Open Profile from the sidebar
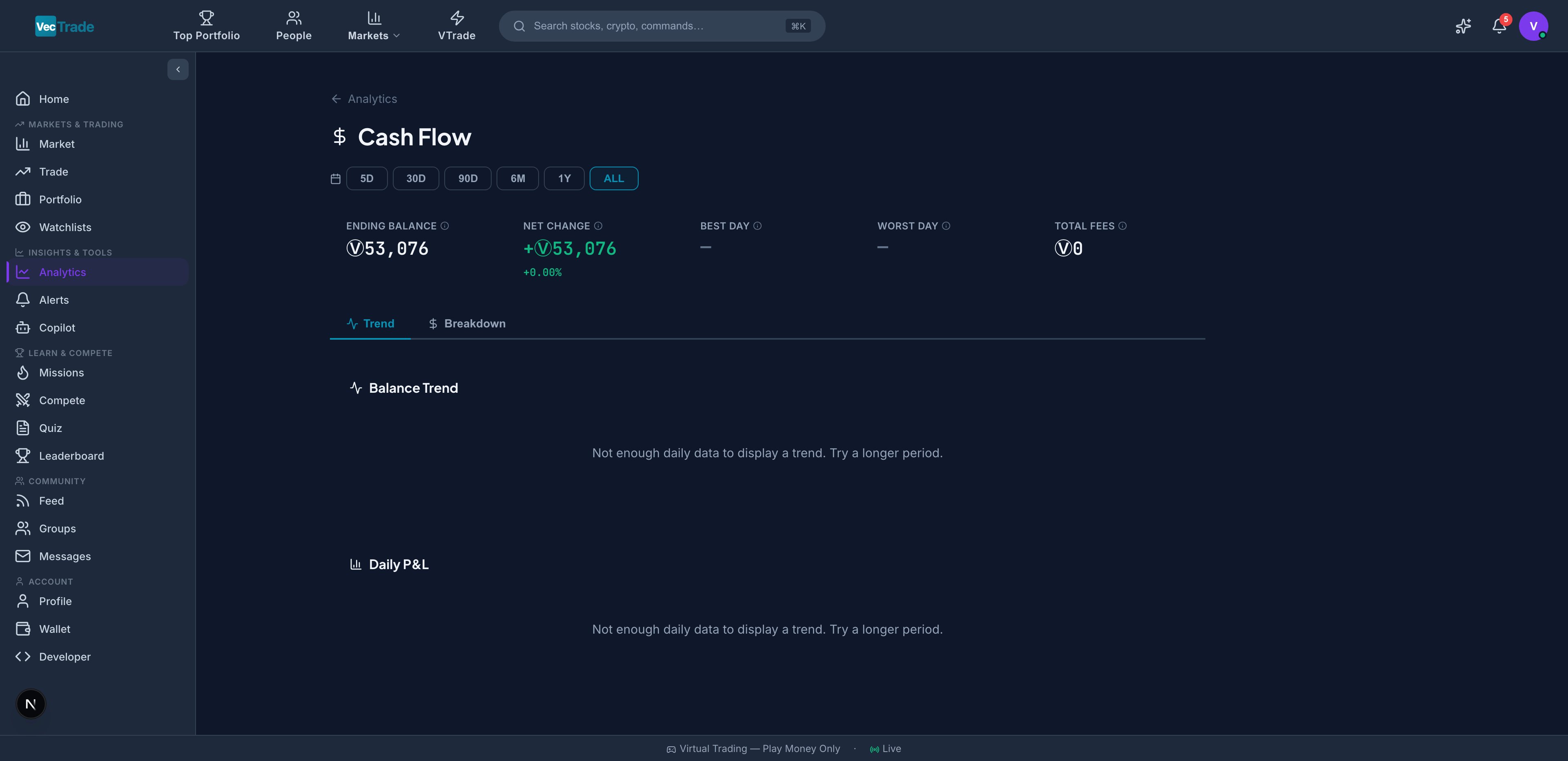Viewport: 1568px width, 761px height. pyautogui.click(x=98, y=601)
